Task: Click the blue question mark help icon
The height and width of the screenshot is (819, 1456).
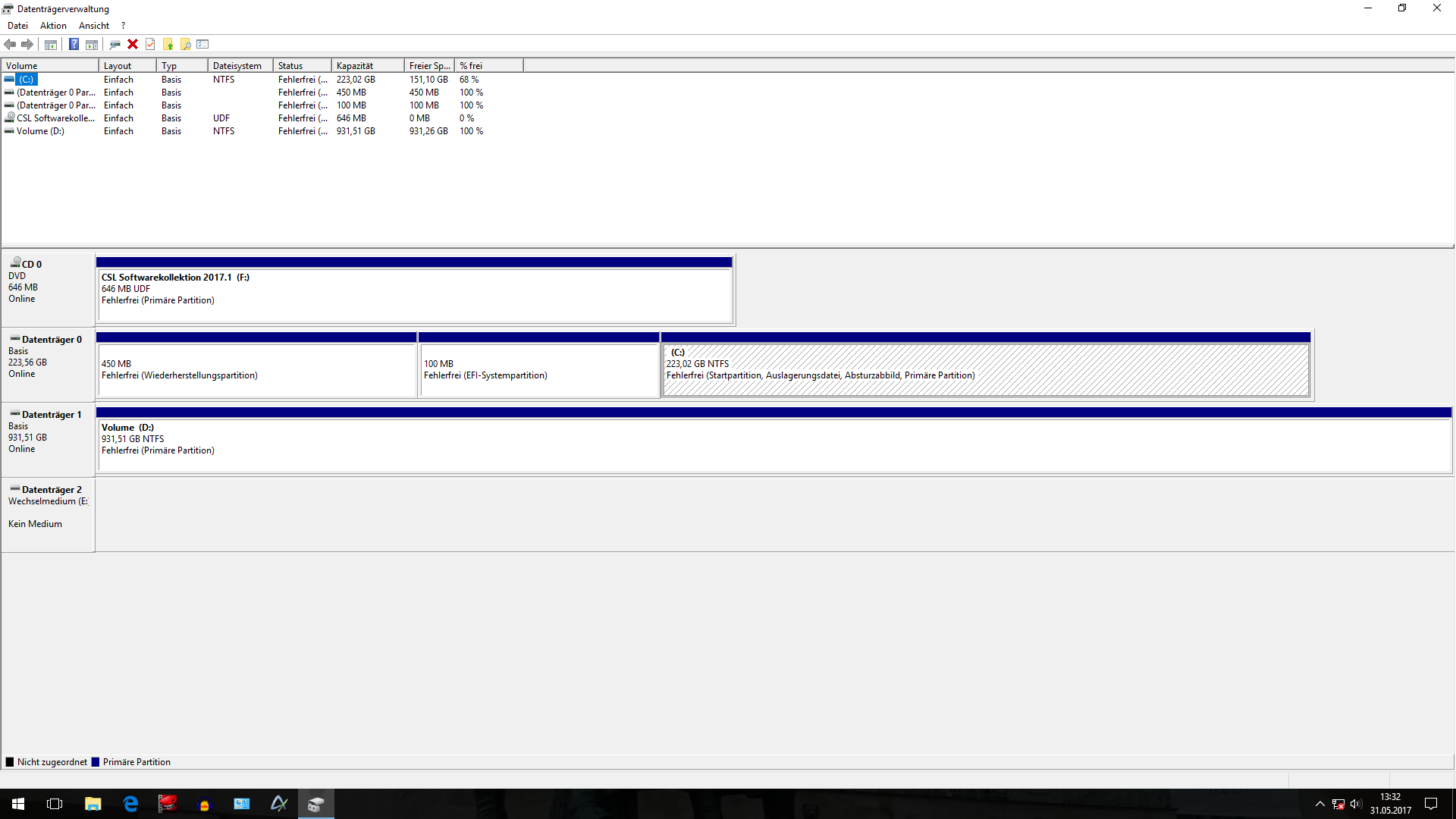Action: [x=74, y=44]
